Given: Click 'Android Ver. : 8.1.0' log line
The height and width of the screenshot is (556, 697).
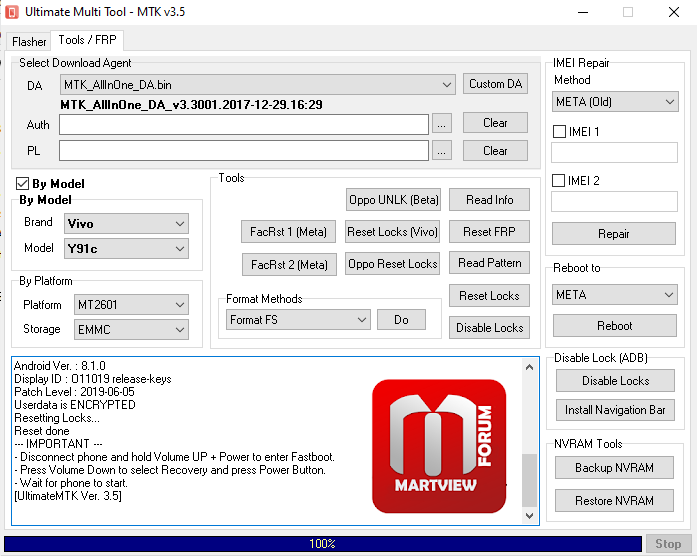Looking at the screenshot, I should 60,366.
